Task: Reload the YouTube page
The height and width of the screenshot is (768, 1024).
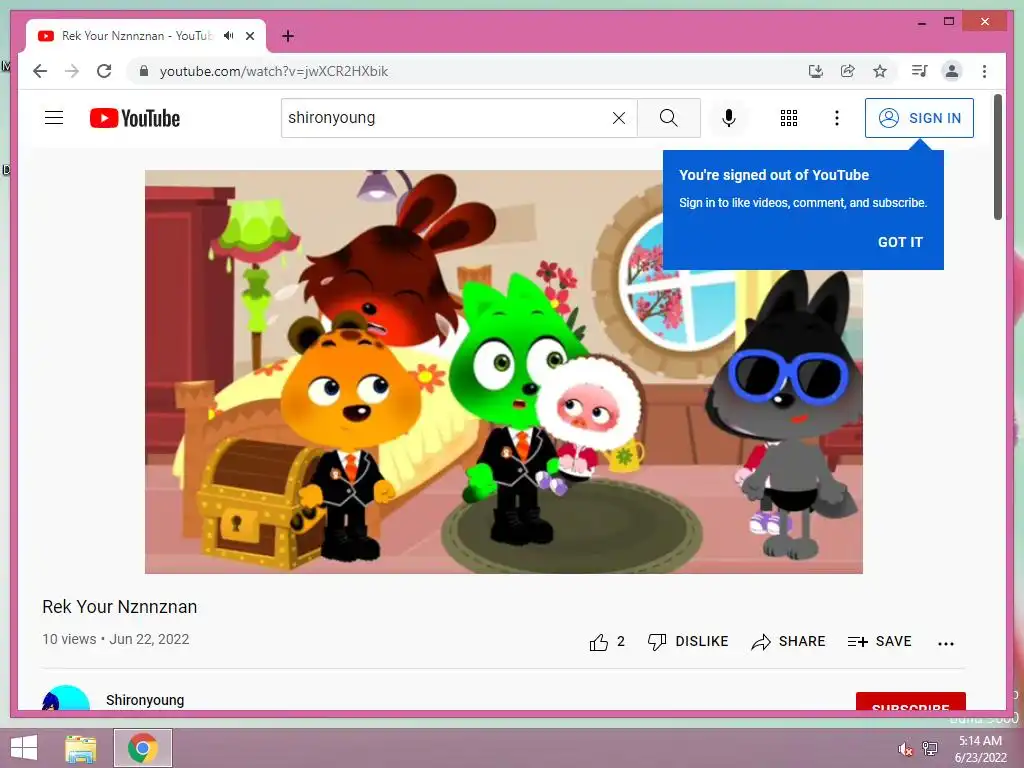Action: point(104,71)
